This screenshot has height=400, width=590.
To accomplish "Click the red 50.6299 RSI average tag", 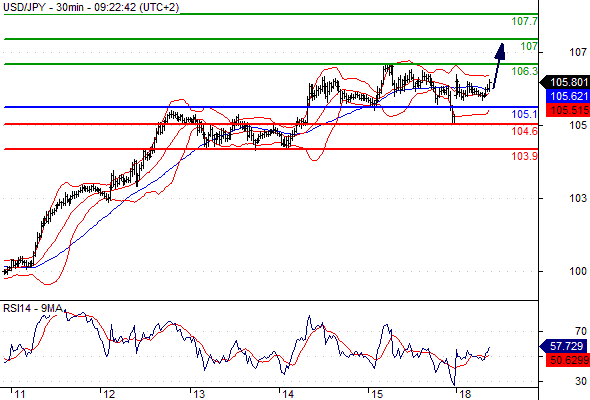I will [x=567, y=360].
